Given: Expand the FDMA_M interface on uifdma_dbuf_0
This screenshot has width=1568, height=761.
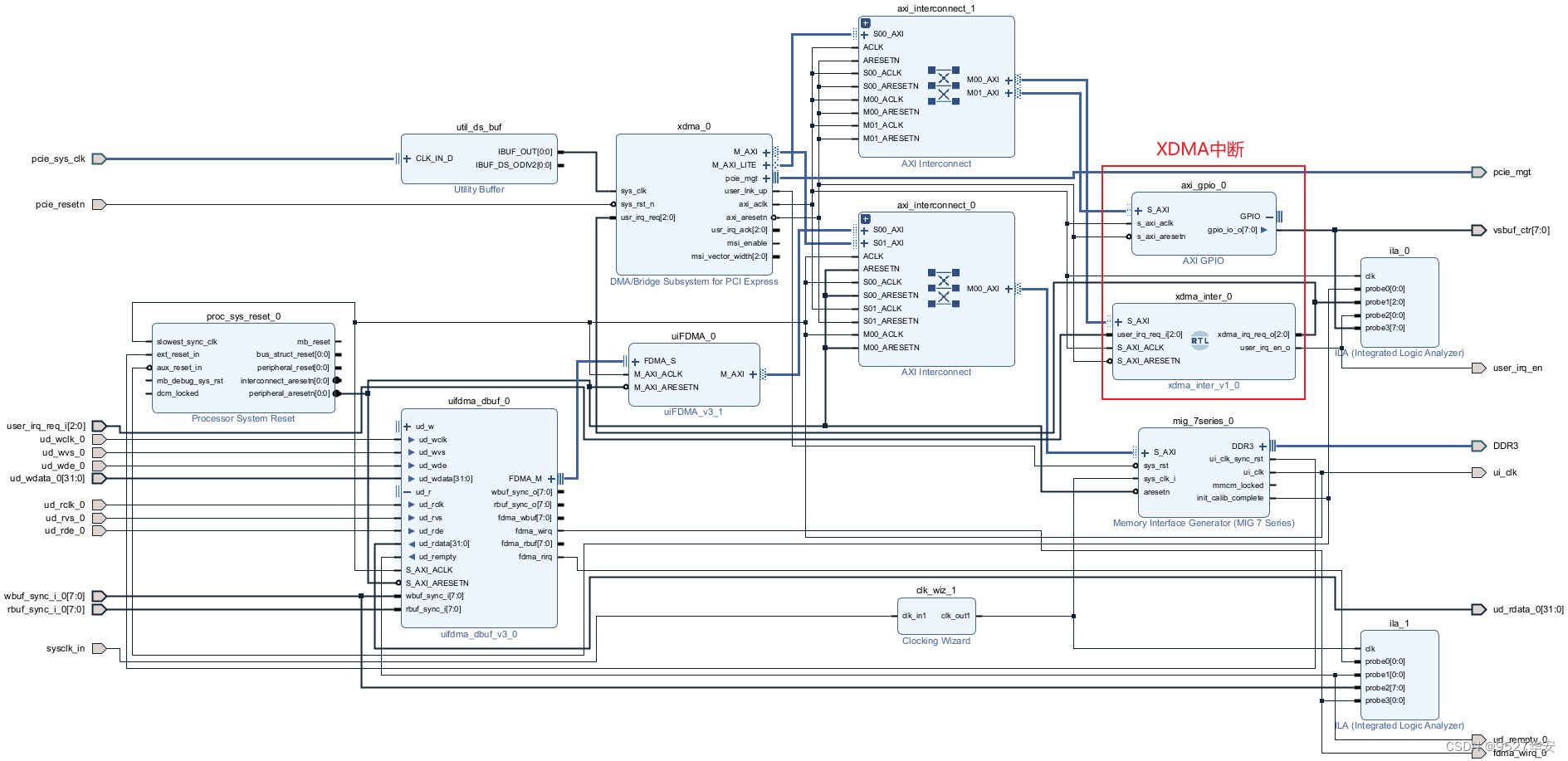Looking at the screenshot, I should click(551, 479).
